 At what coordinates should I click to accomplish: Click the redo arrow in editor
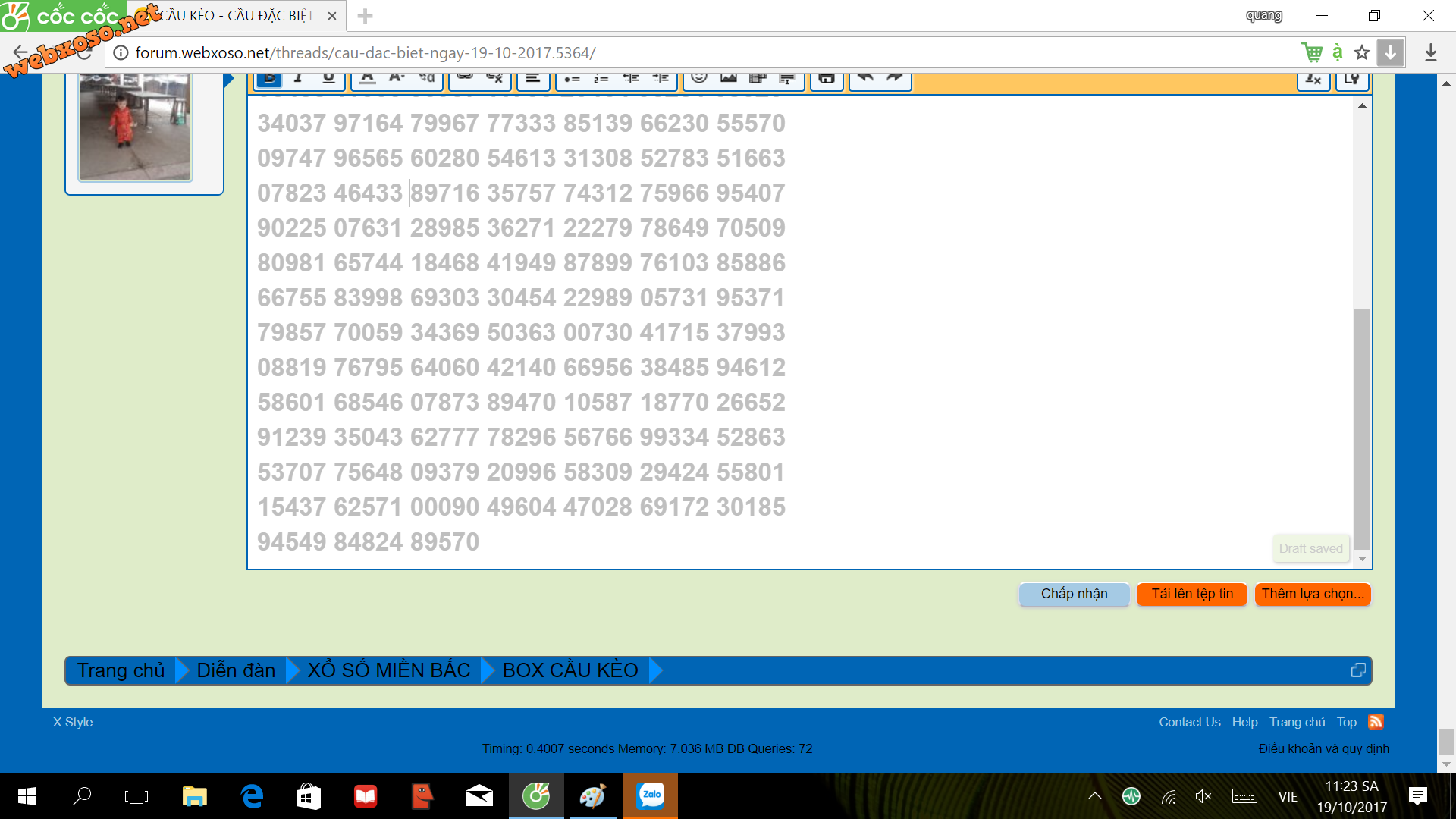[x=895, y=78]
